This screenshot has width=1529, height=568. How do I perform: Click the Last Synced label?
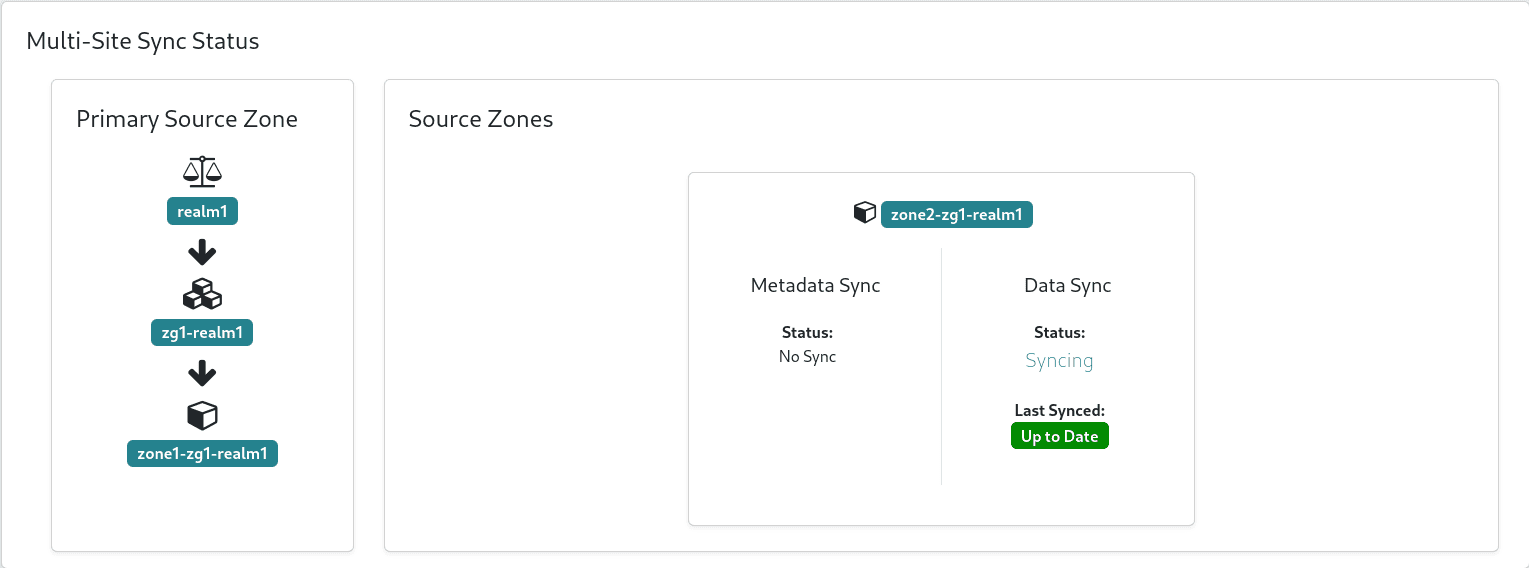[1059, 410]
